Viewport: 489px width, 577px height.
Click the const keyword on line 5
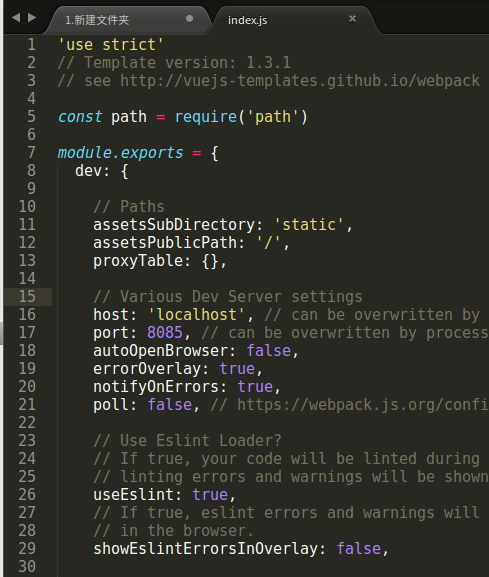point(80,117)
